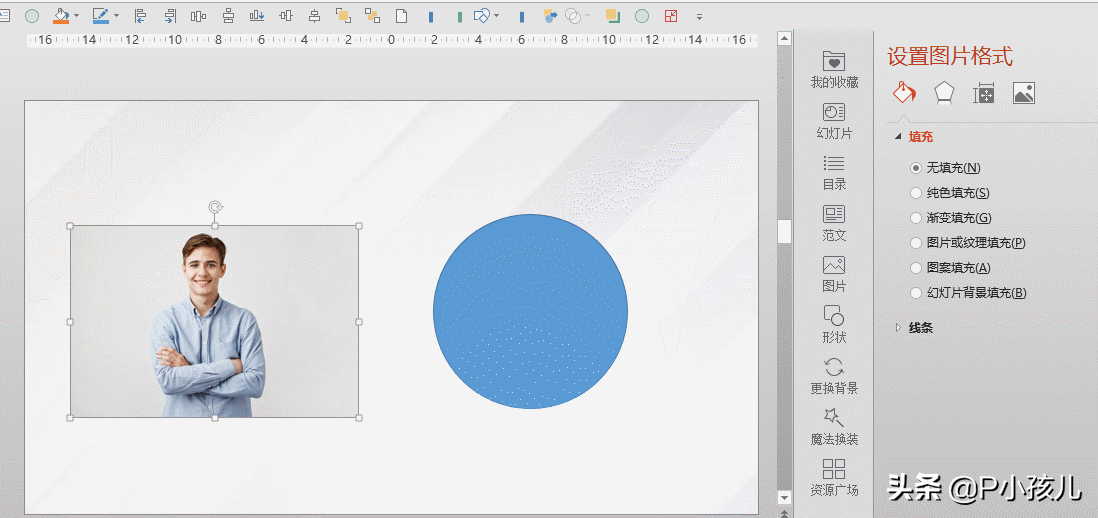
Task: Select the 渐变填充(G) gradient fill option
Action: pyautogui.click(x=950, y=218)
